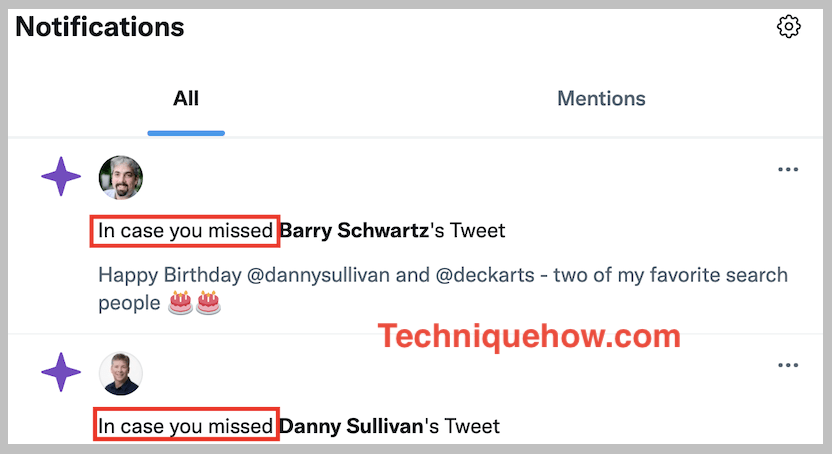
Task: Click second 'In case you missed' text
Action: (185, 426)
